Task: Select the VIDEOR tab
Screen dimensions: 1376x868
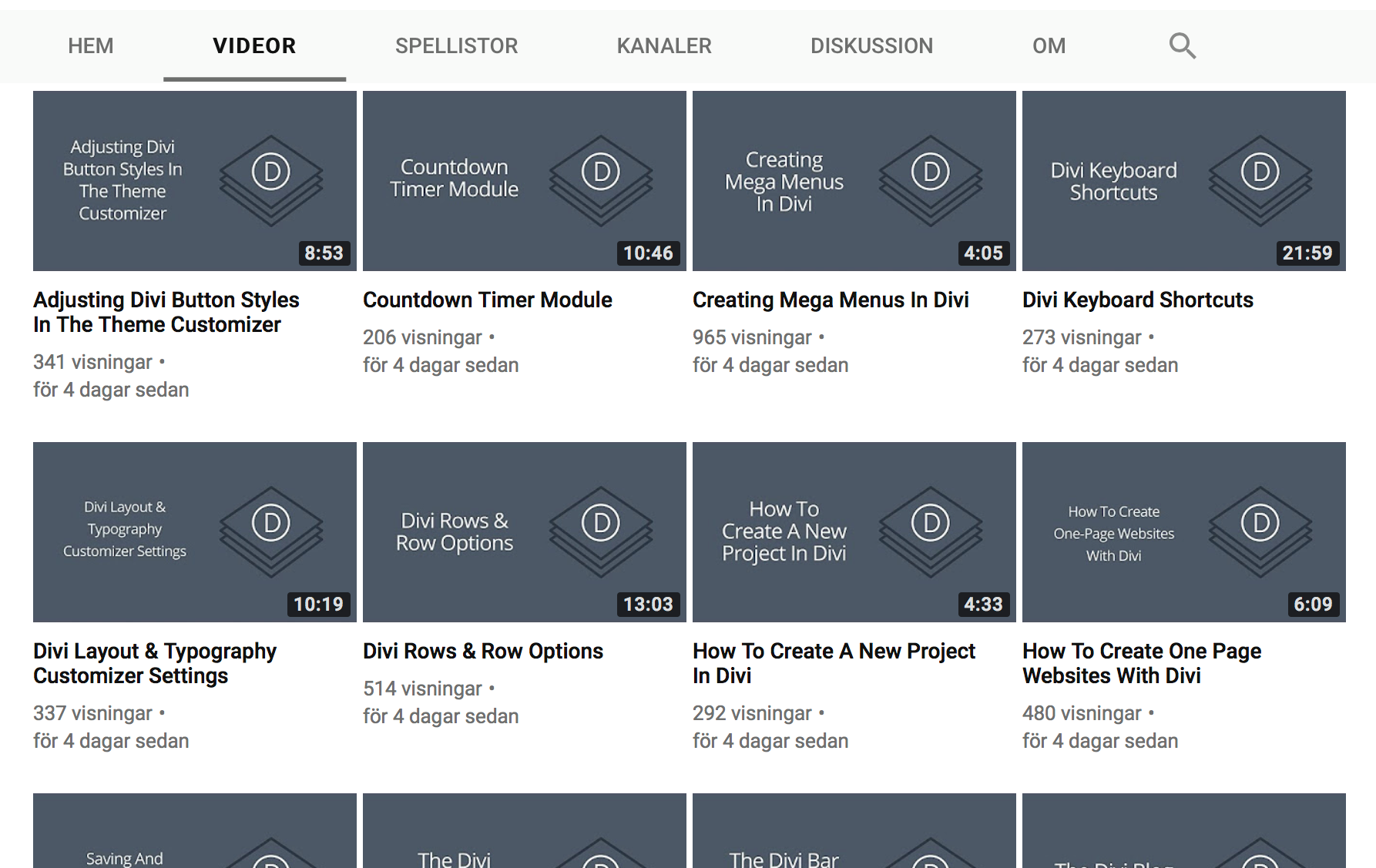Action: pos(254,46)
